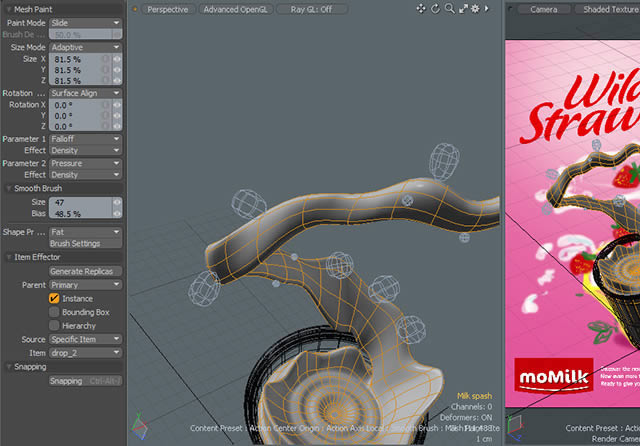This screenshot has height=446, width=640.
Task: Open the Paint Mode dropdown showing Slide
Action: pos(85,23)
